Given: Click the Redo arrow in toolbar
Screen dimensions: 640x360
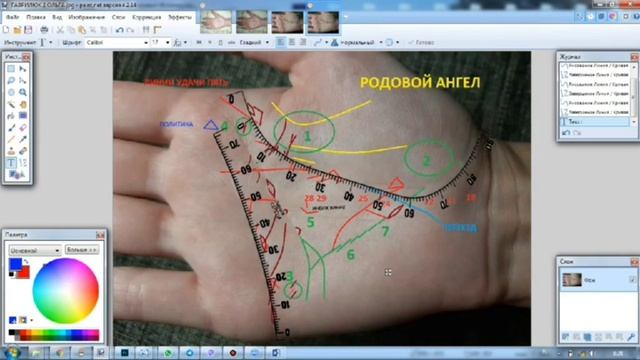Looking at the screenshot, I should 130,30.
